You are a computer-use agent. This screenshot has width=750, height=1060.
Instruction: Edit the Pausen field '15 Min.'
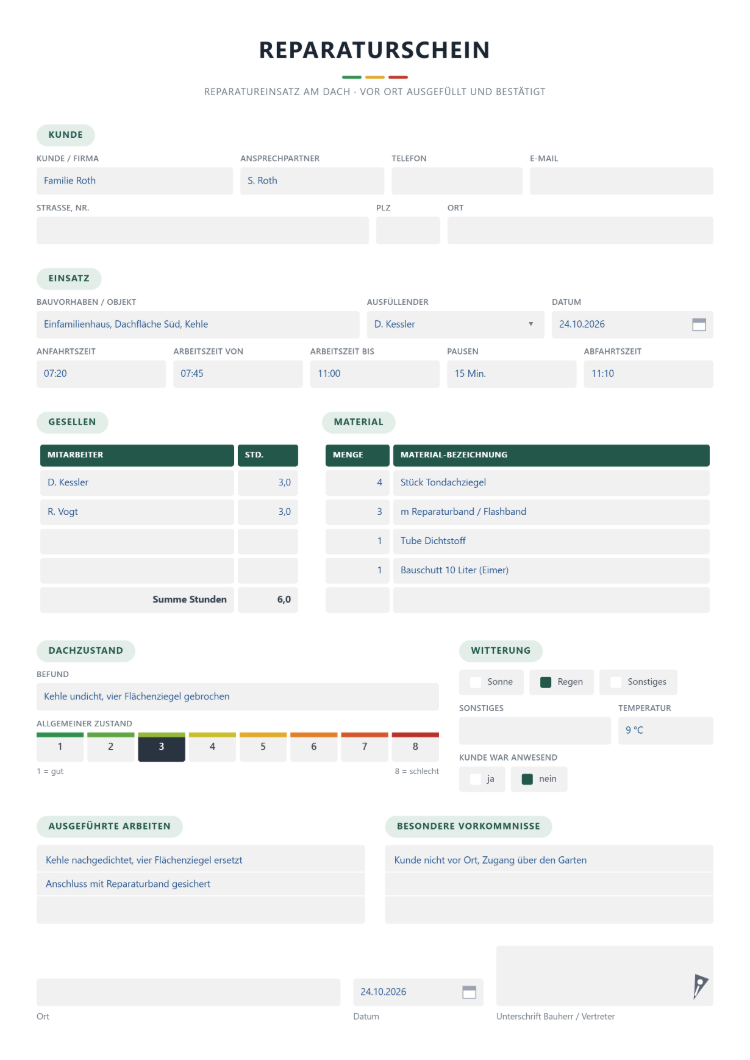pos(511,374)
